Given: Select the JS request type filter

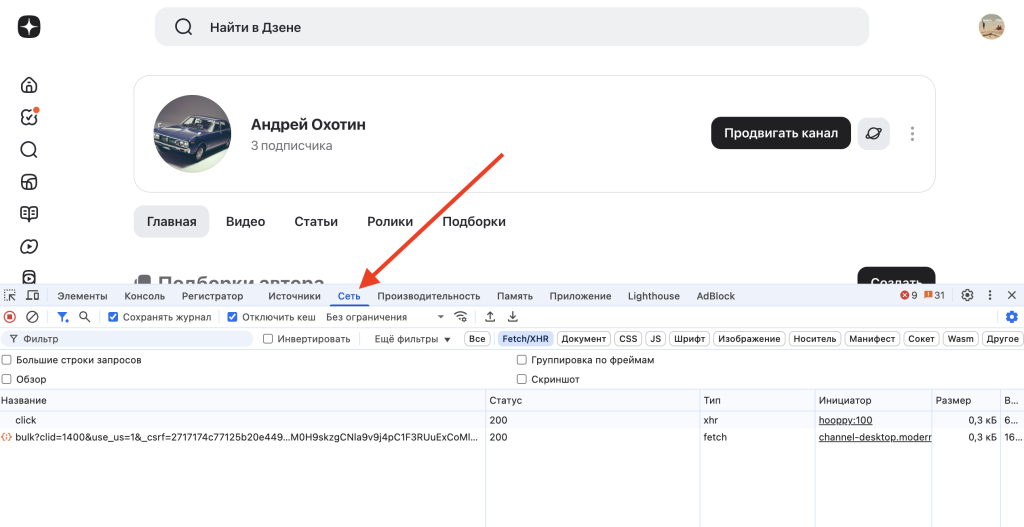Looking at the screenshot, I should [655, 339].
